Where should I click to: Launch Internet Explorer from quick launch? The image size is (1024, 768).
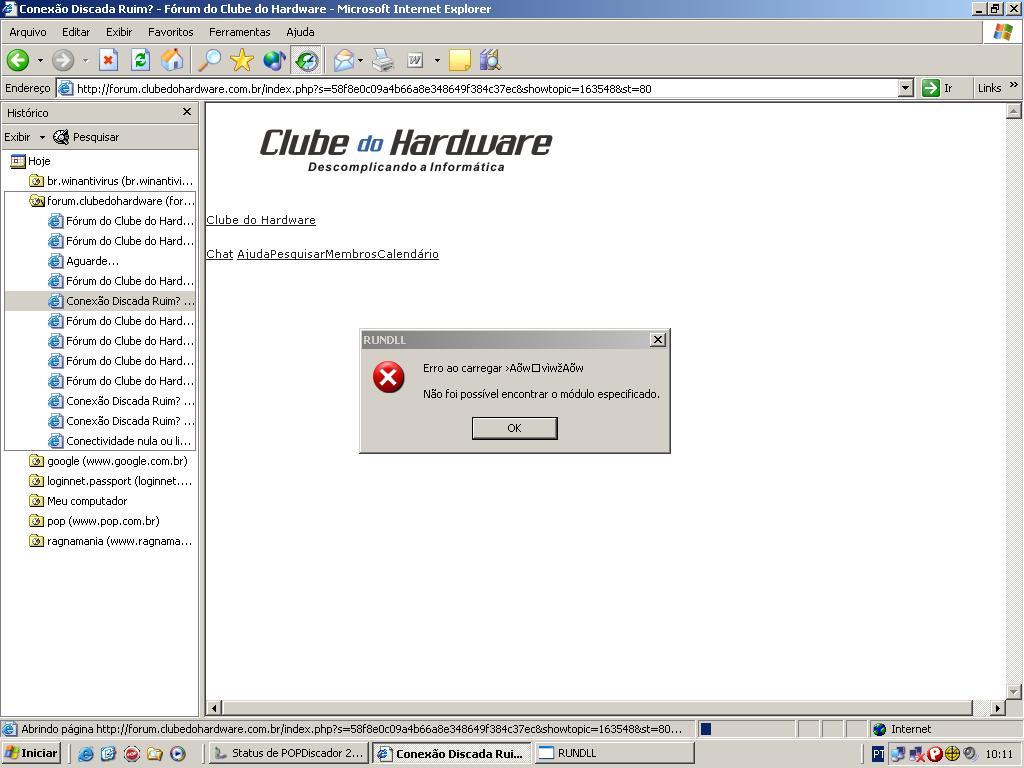(x=86, y=754)
